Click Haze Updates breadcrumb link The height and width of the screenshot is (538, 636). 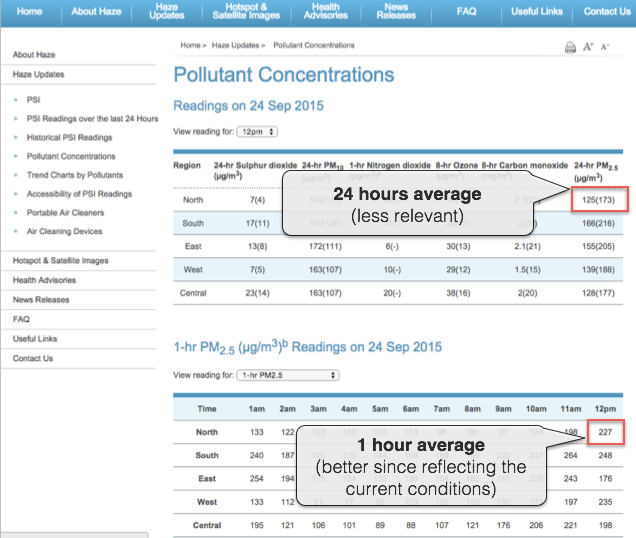pos(236,46)
